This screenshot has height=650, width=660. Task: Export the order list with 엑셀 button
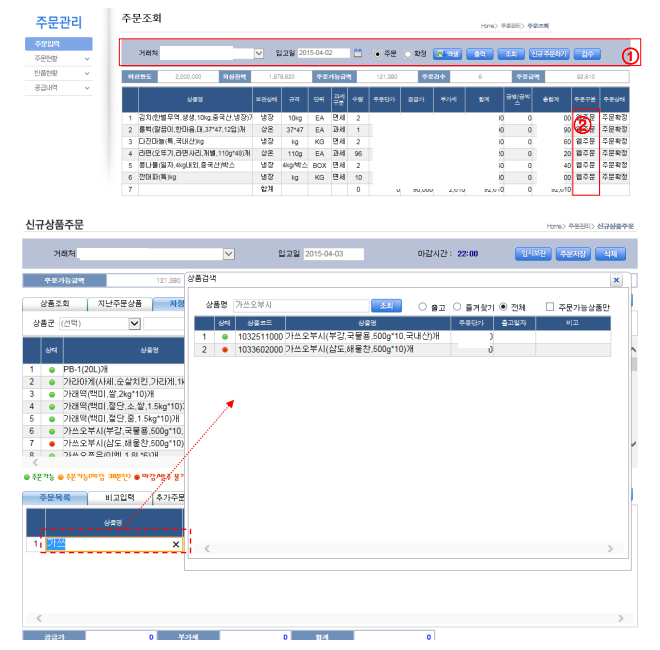point(447,54)
